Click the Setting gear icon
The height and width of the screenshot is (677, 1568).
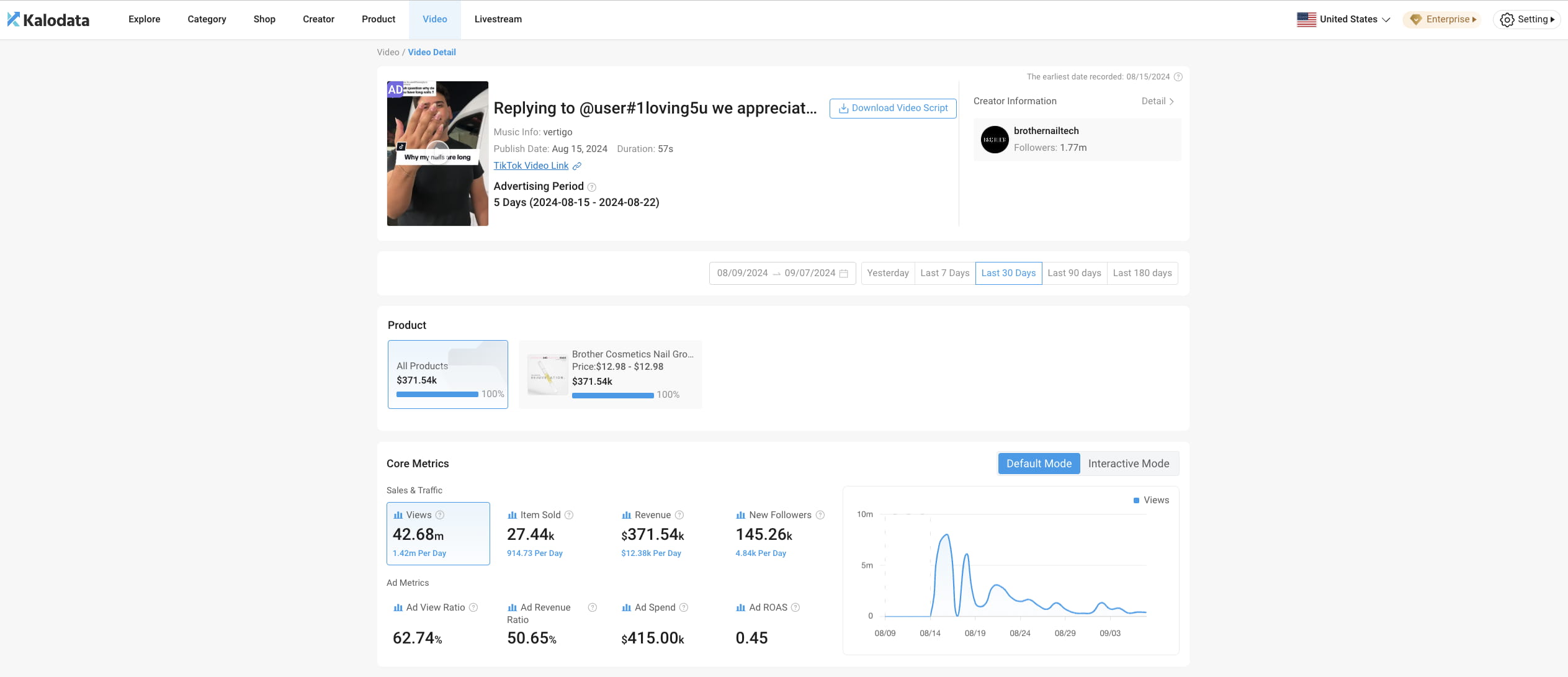pyautogui.click(x=1507, y=20)
